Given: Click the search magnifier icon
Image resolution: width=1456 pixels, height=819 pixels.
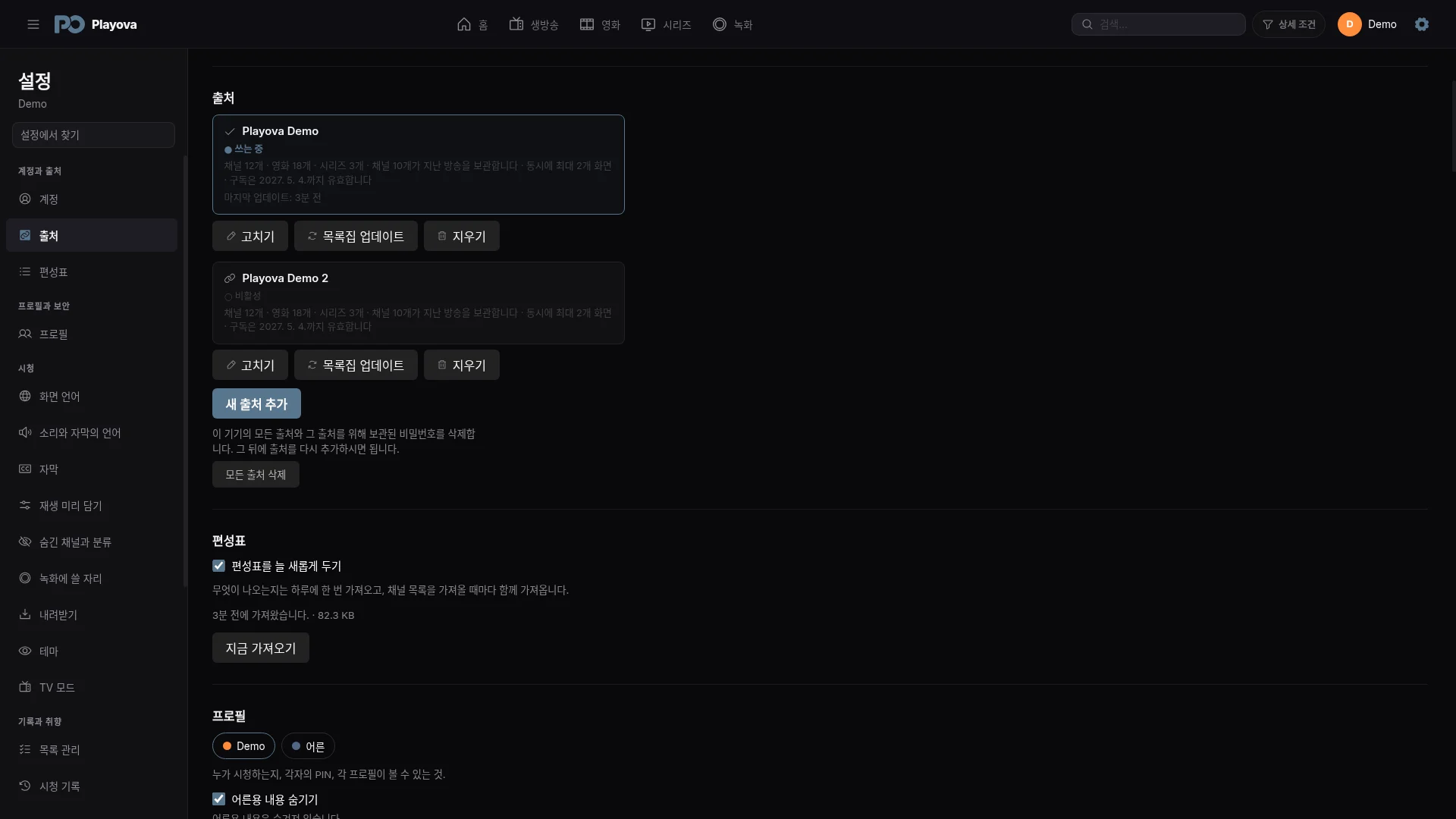Looking at the screenshot, I should point(1087,24).
